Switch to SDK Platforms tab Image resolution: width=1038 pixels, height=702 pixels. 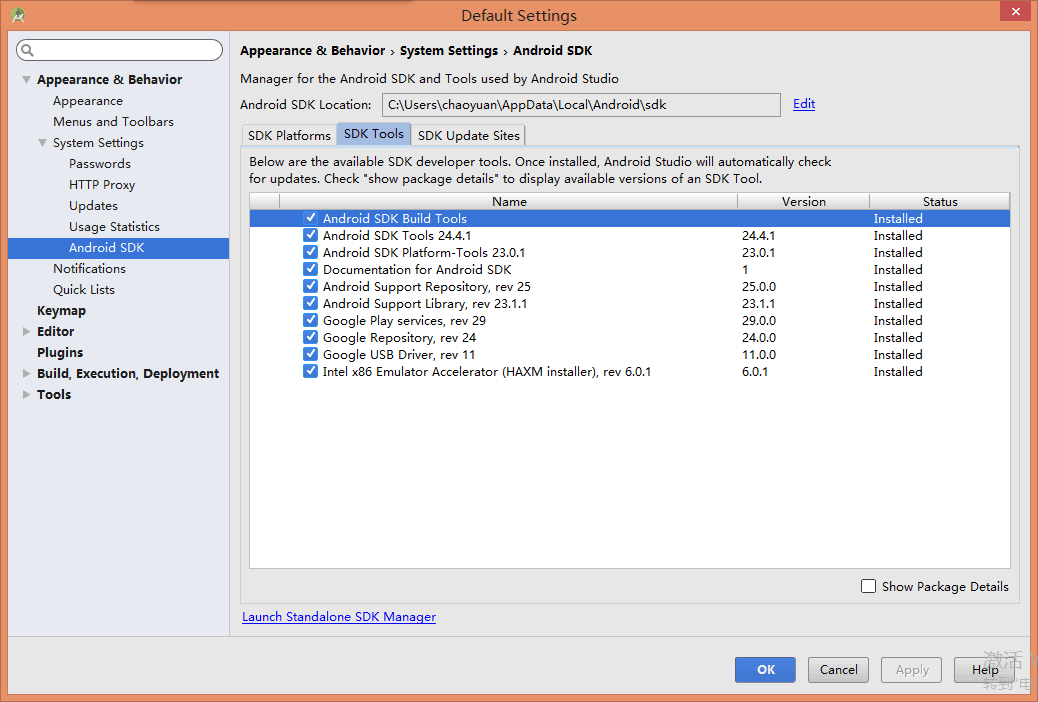(x=289, y=135)
